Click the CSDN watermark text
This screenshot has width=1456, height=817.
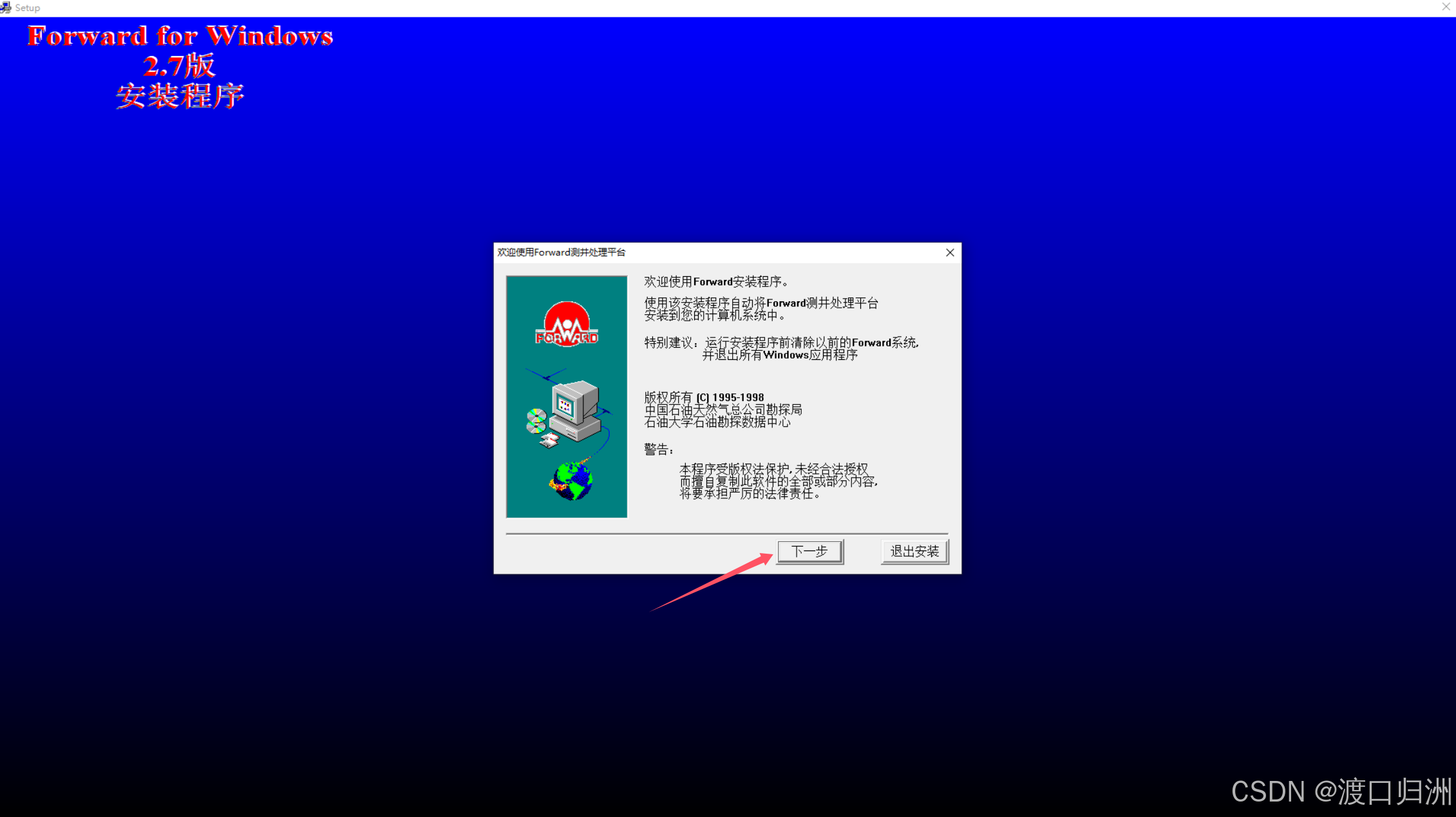click(1341, 791)
